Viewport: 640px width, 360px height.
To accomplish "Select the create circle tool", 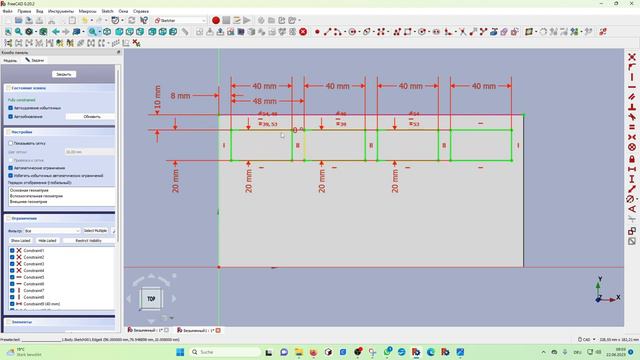I will pyautogui.click(x=352, y=31).
